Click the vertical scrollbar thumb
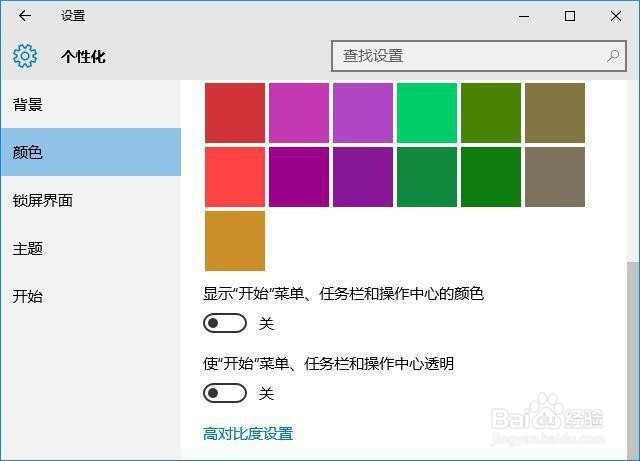Viewport: 640px width, 461px height. coord(633,360)
